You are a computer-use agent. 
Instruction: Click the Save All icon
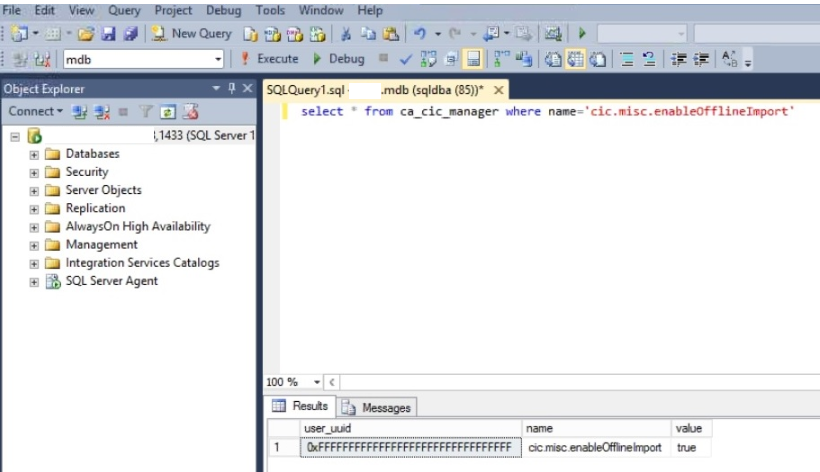point(129,33)
